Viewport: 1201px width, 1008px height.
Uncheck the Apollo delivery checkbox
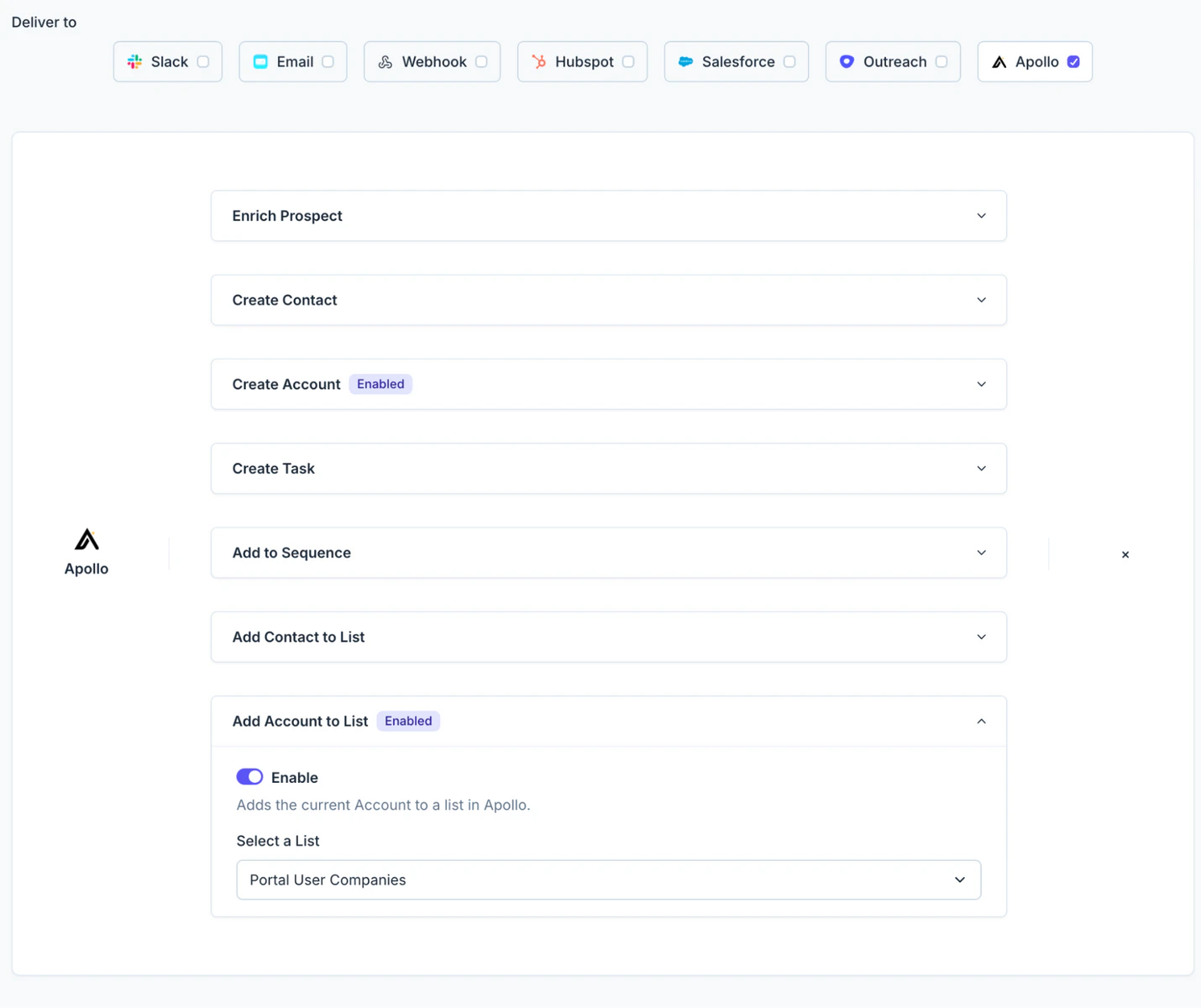[1073, 60]
